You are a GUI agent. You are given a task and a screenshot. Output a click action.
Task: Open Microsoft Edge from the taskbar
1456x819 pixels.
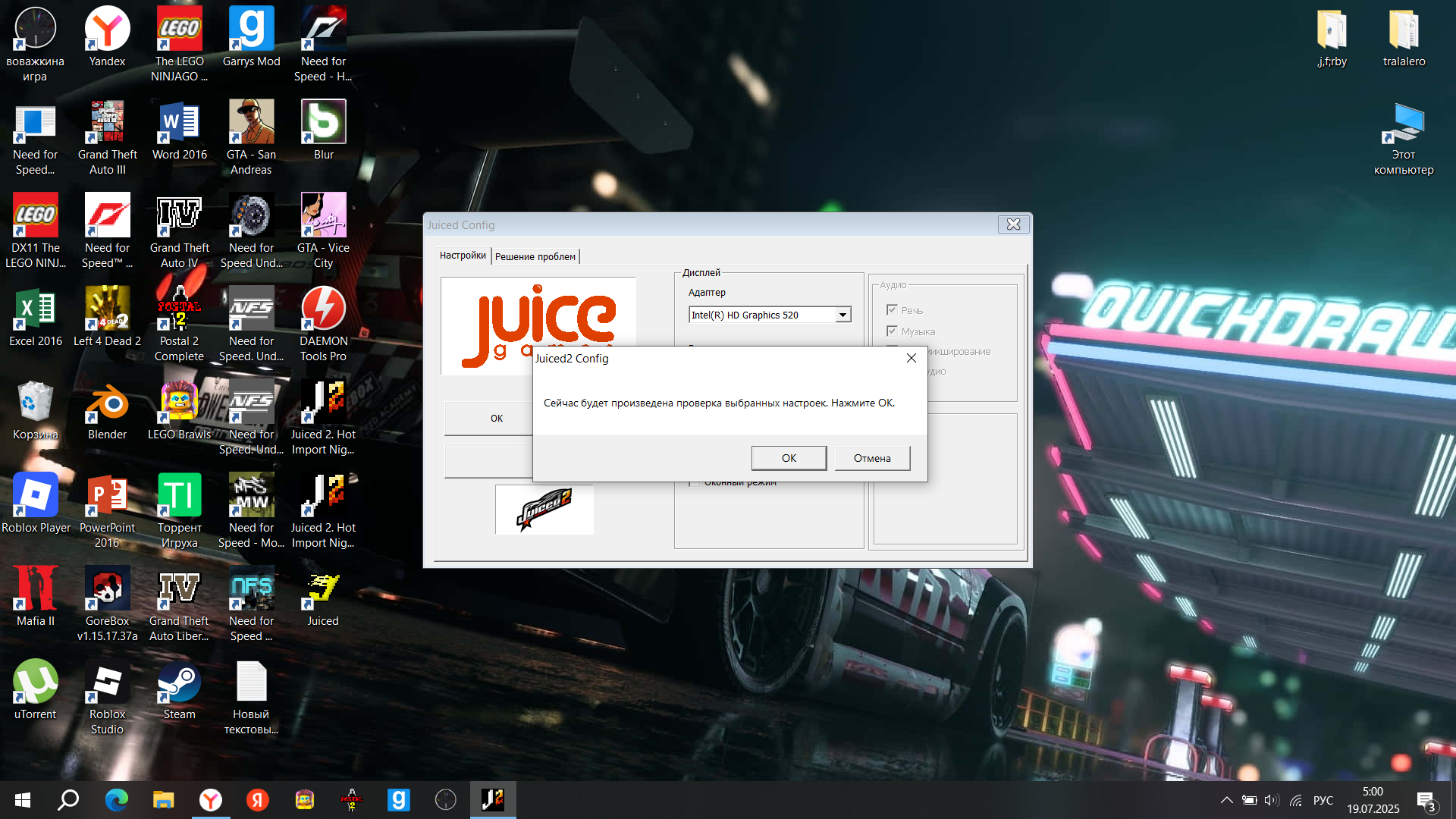[x=116, y=799]
